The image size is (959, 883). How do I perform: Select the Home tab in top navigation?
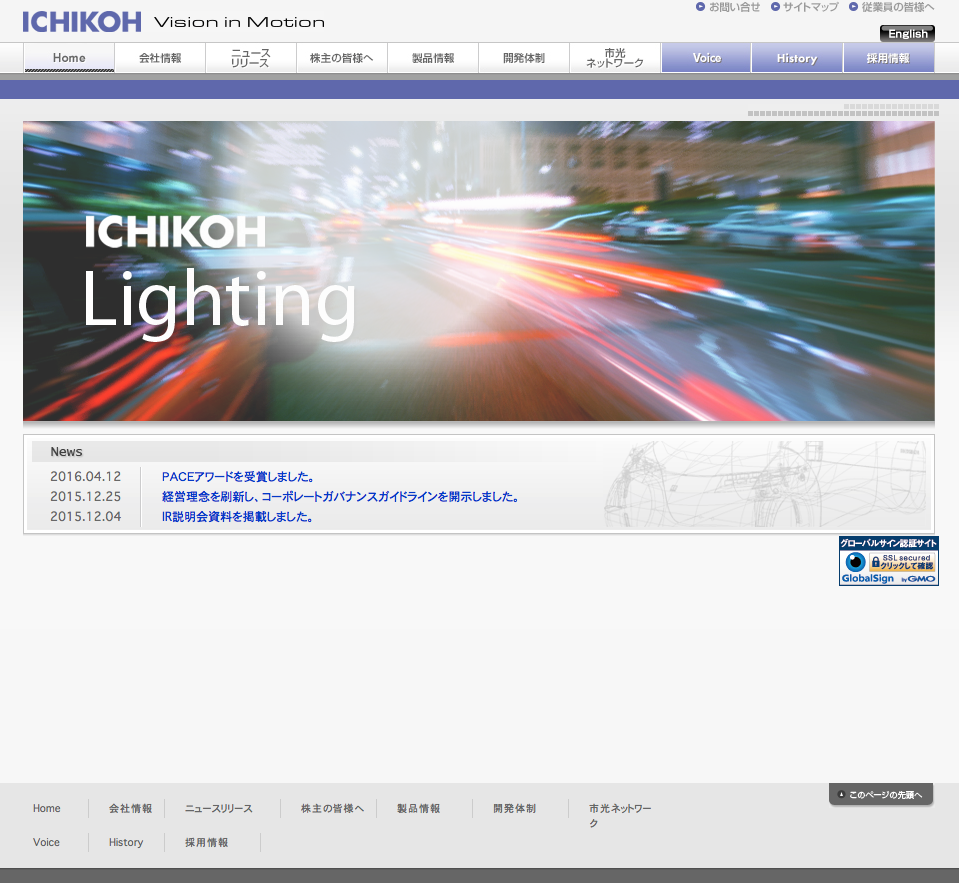pyautogui.click(x=69, y=58)
